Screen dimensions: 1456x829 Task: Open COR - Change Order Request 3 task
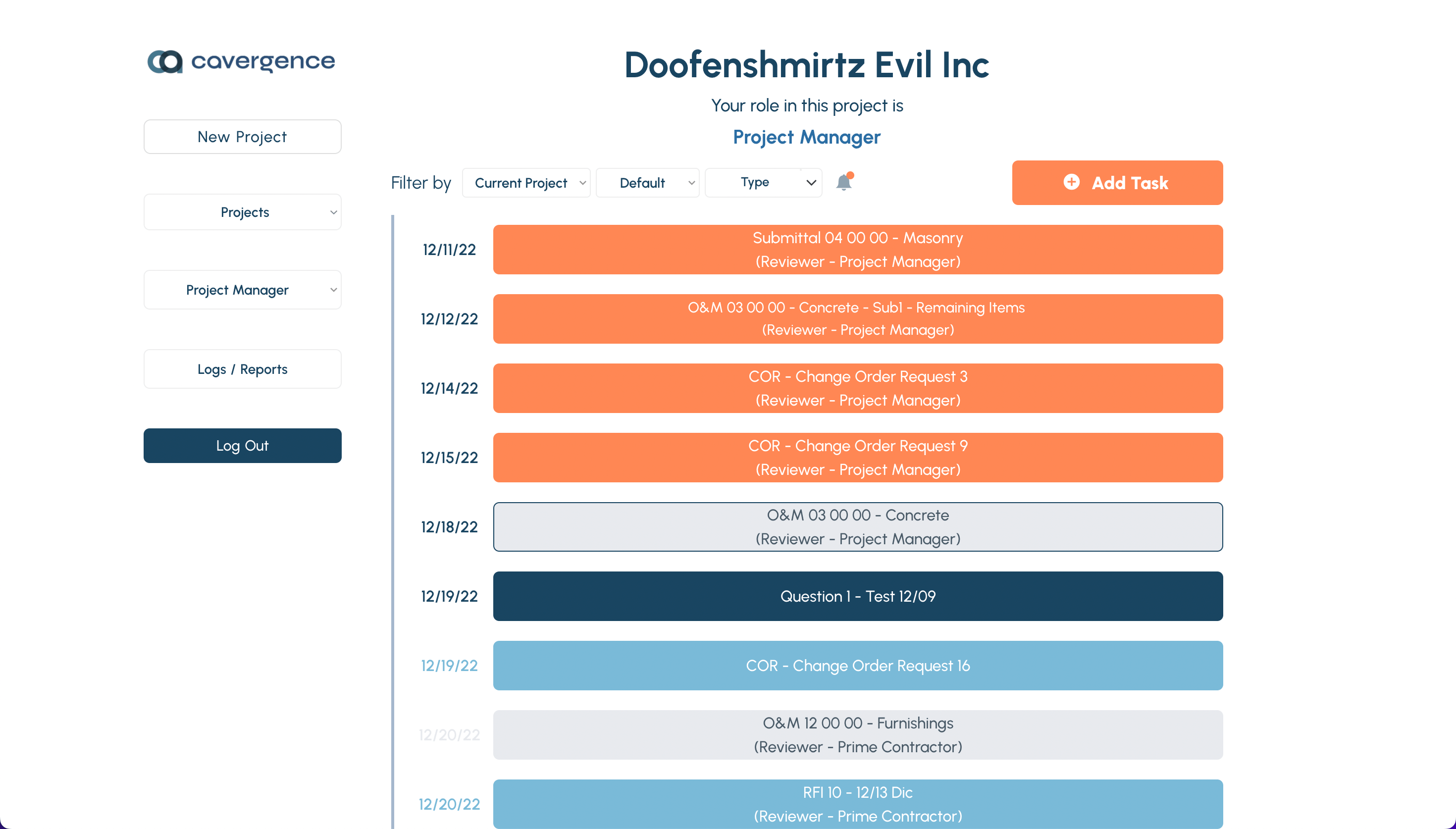858,388
